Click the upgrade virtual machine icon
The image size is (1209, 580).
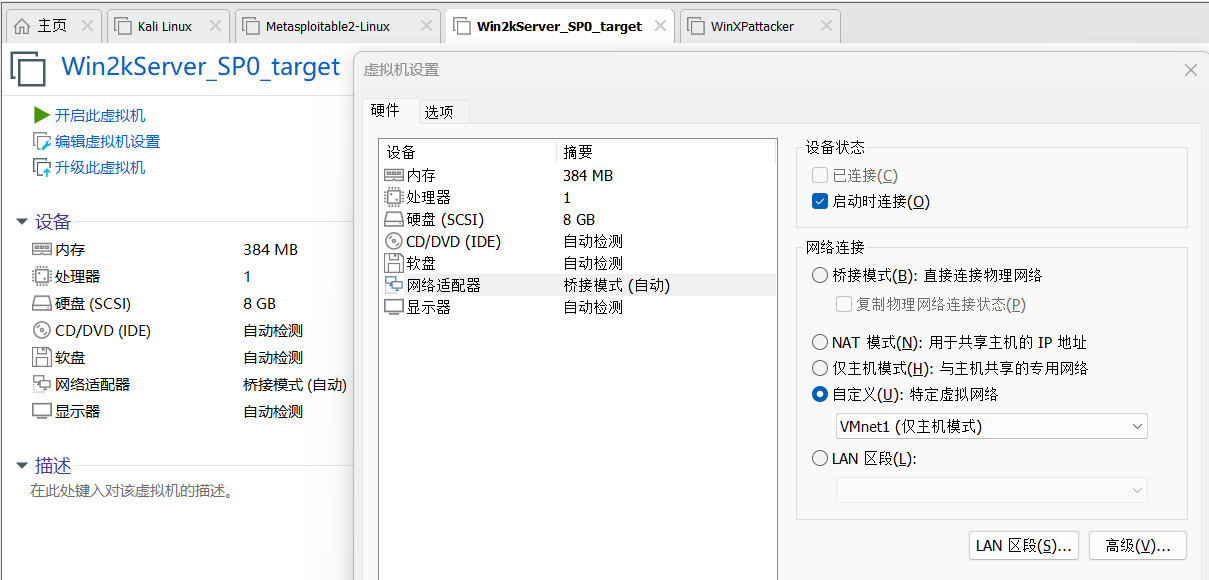41,167
